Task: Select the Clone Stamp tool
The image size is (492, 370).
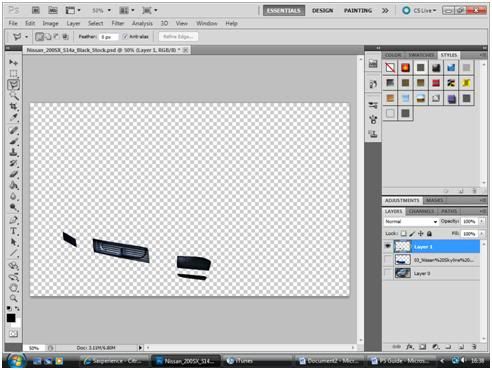Action: point(13,152)
